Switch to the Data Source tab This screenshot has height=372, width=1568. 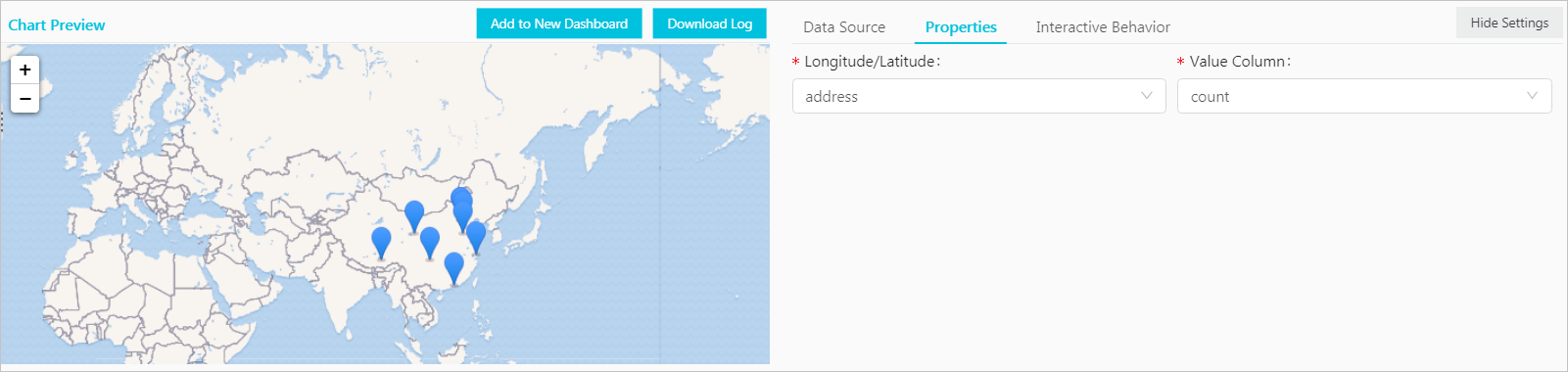tap(844, 27)
